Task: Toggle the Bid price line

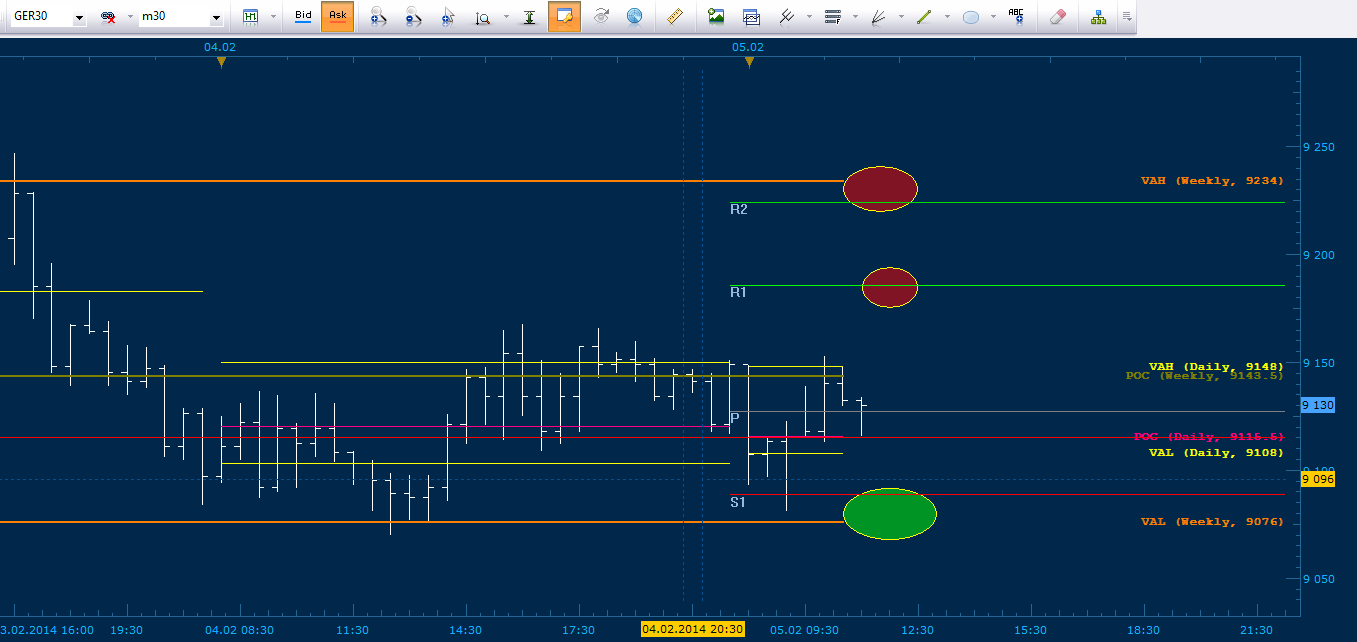Action: [x=303, y=16]
